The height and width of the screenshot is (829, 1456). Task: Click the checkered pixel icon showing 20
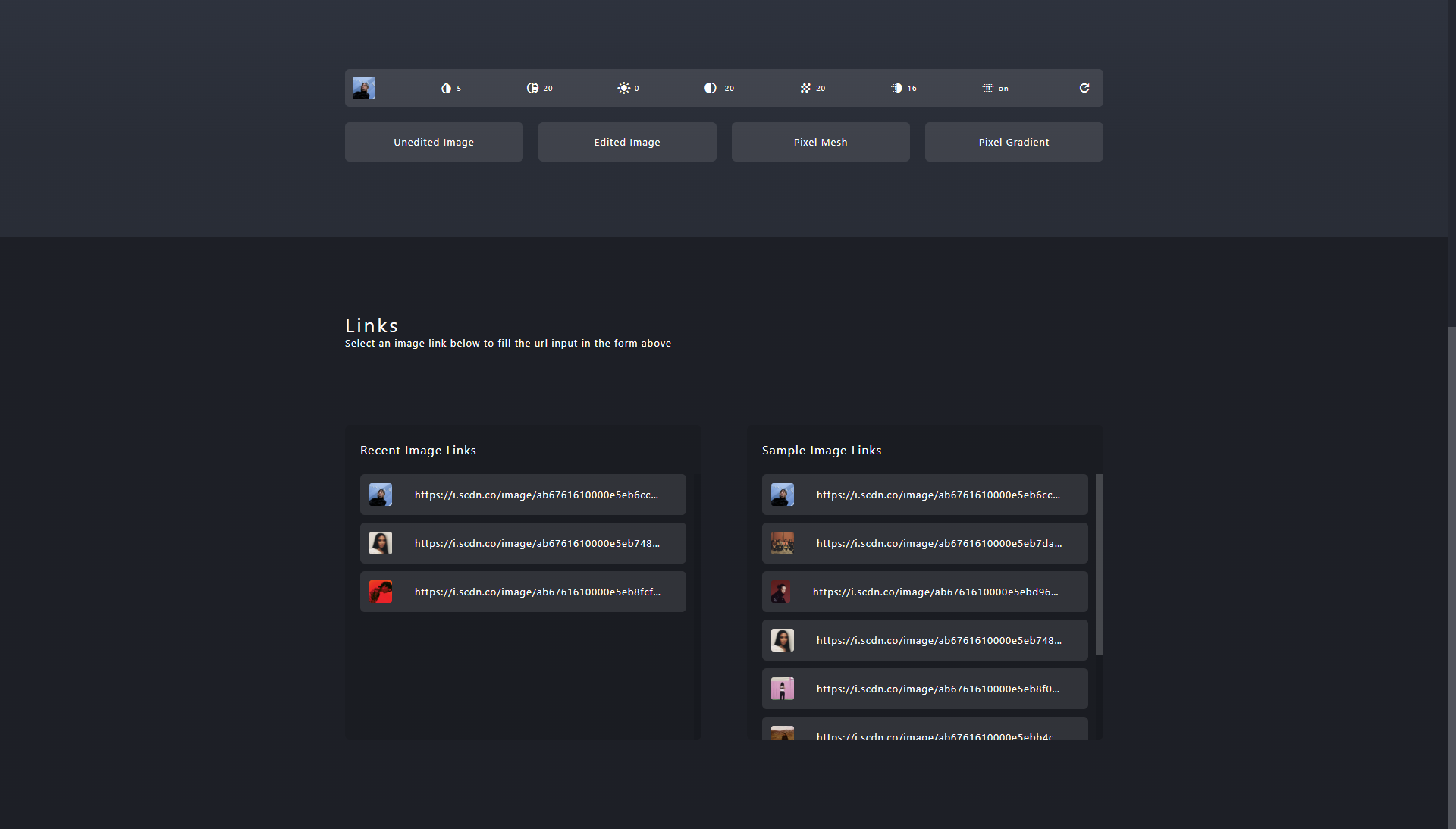805,88
